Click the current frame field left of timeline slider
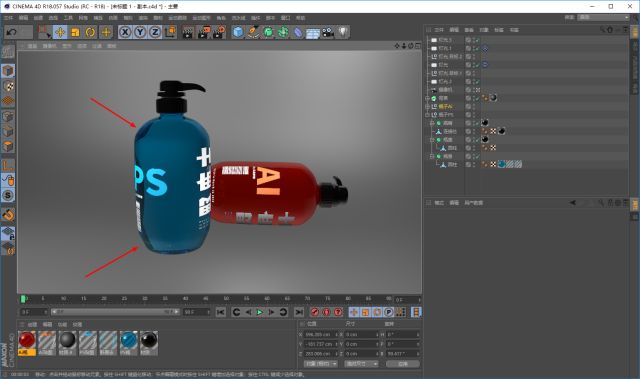Image resolution: width=640 pixels, height=379 pixels. point(34,312)
